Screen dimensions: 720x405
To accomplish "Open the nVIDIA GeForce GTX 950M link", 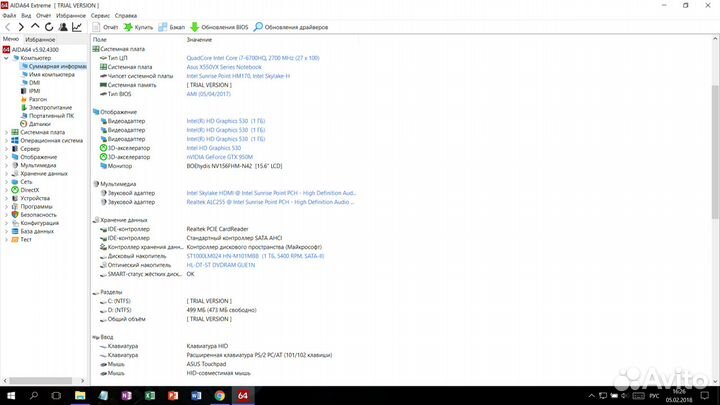I will coord(219,157).
